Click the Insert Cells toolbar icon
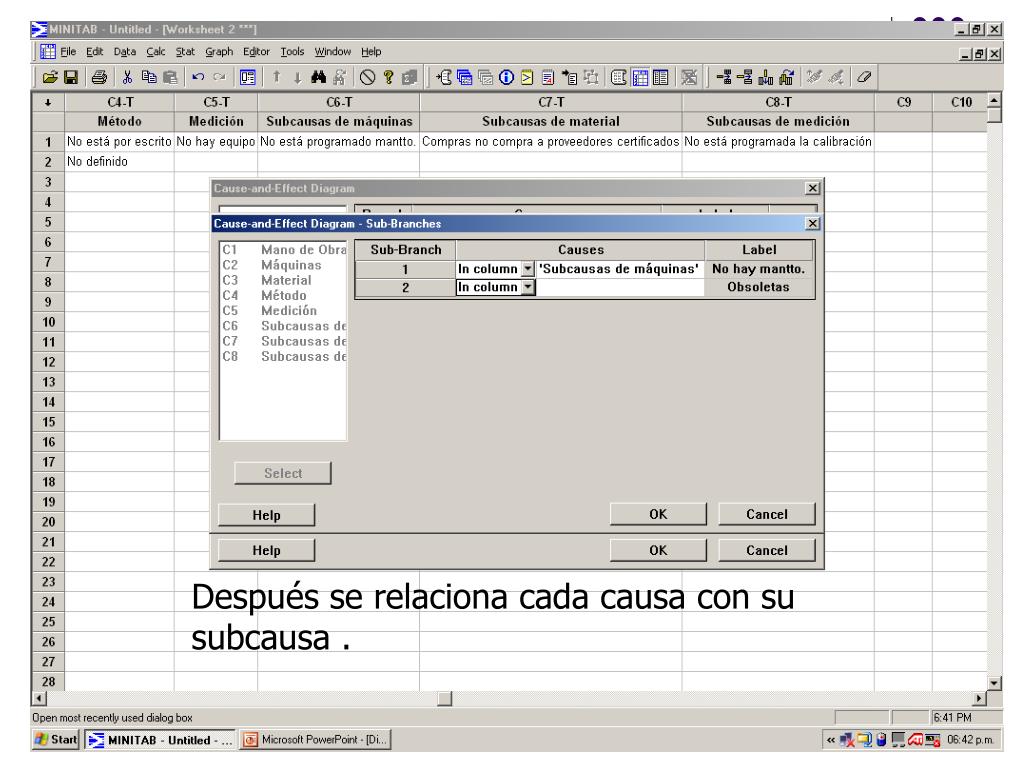Viewport: 1024px width, 768px height. tap(724, 78)
